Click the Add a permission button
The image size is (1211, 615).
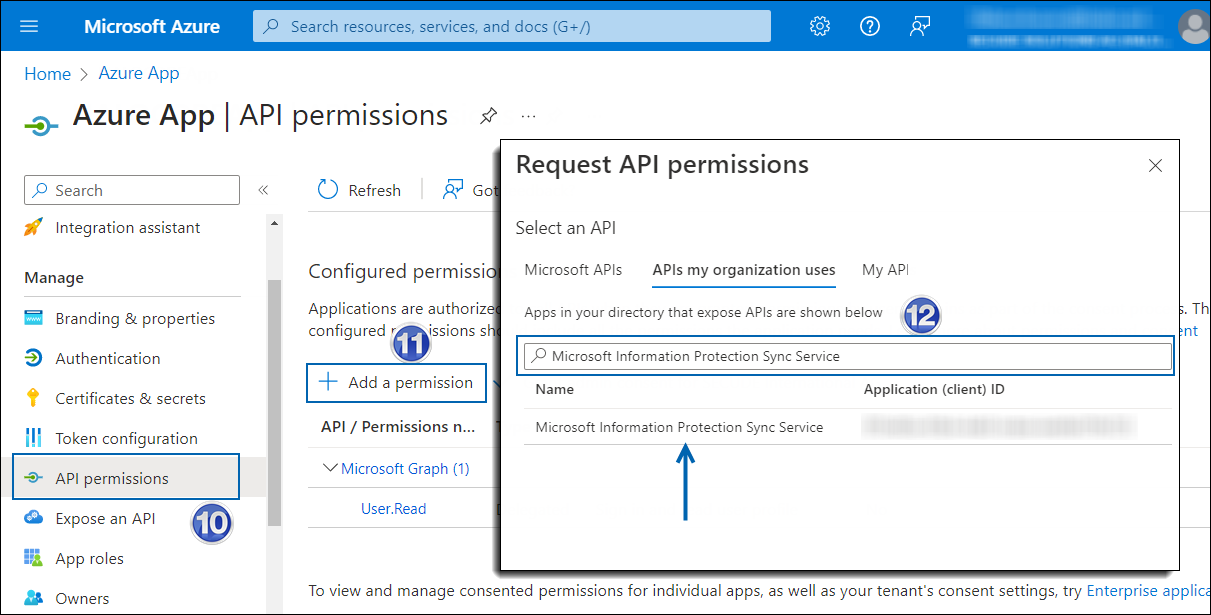click(x=396, y=382)
